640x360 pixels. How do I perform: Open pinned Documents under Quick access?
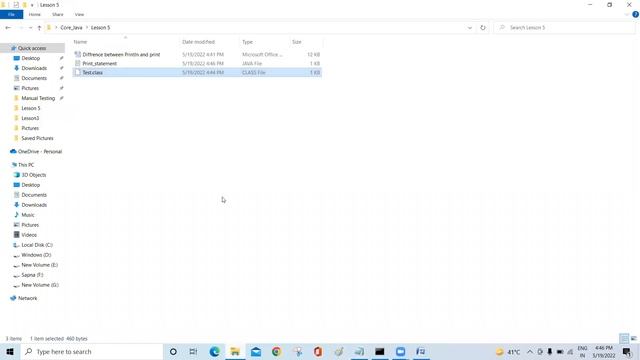pyautogui.click(x=34, y=78)
